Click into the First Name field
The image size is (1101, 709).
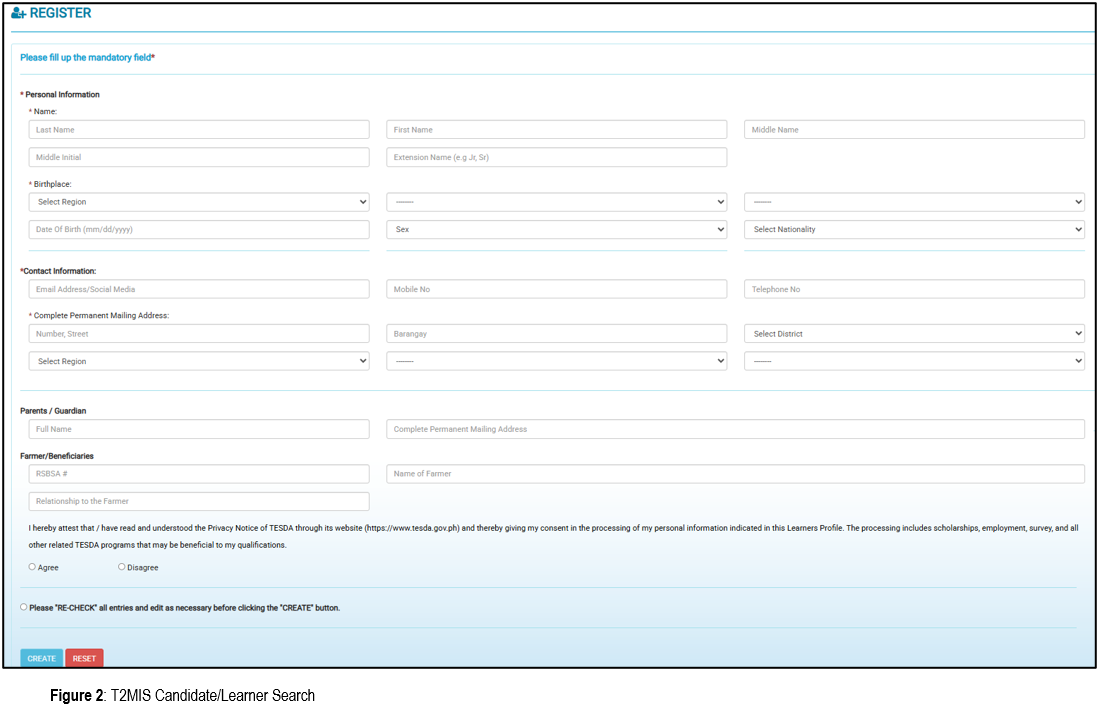(x=556, y=130)
